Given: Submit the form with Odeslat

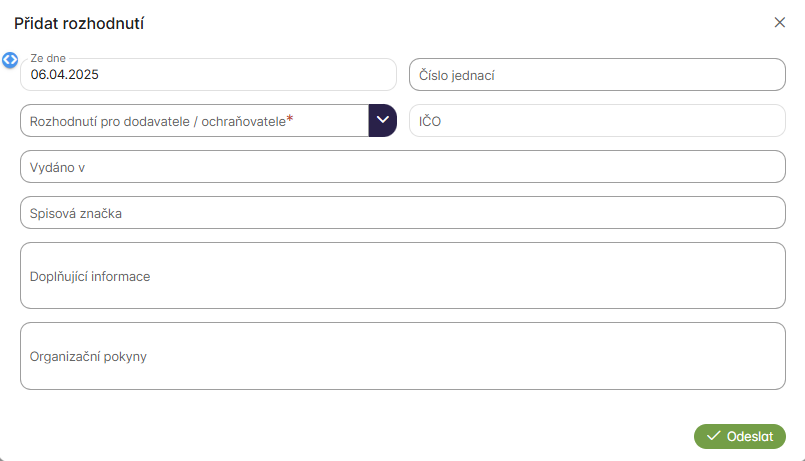Looking at the screenshot, I should point(740,436).
